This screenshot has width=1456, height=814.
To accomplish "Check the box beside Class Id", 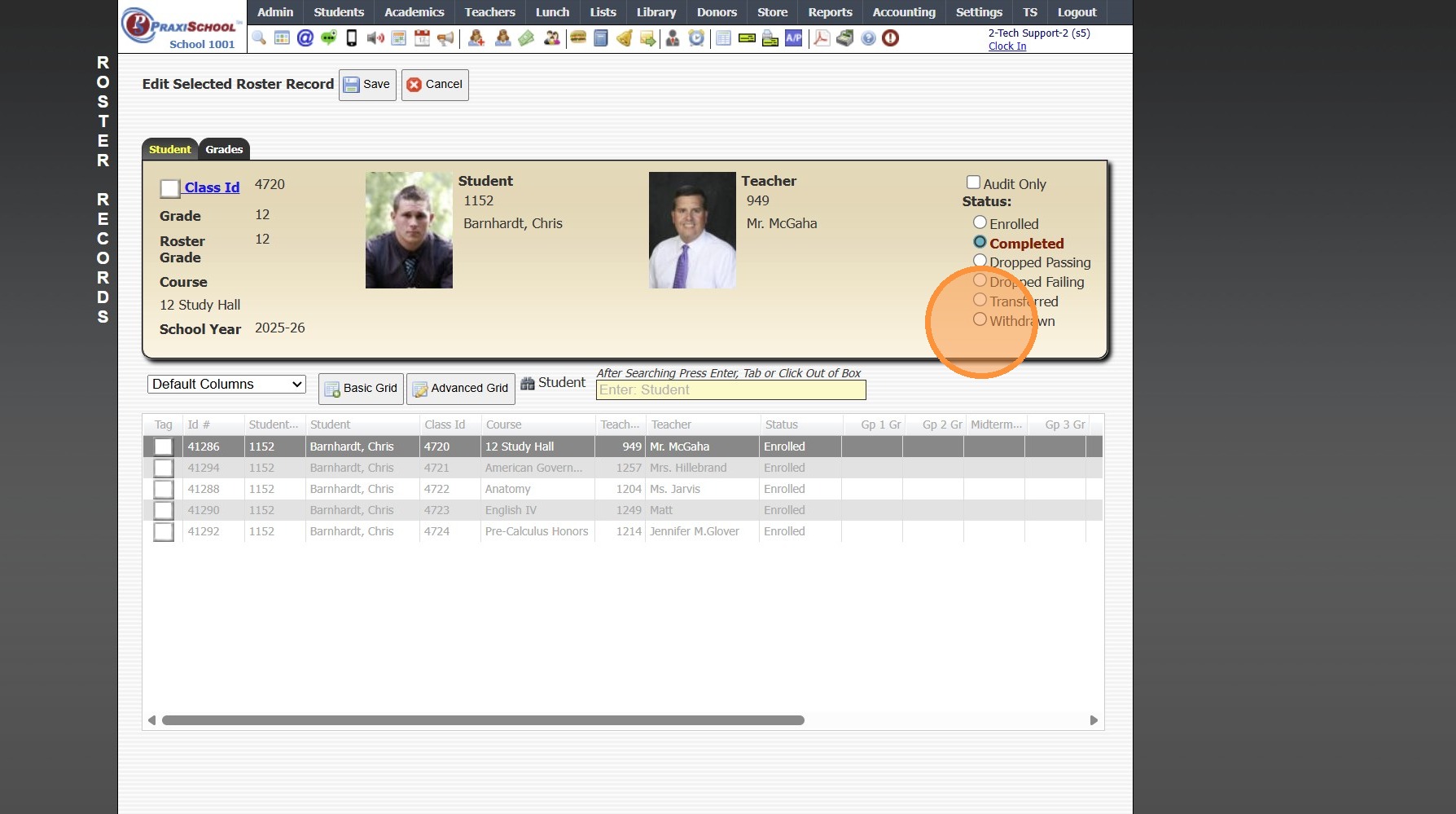I will (169, 189).
